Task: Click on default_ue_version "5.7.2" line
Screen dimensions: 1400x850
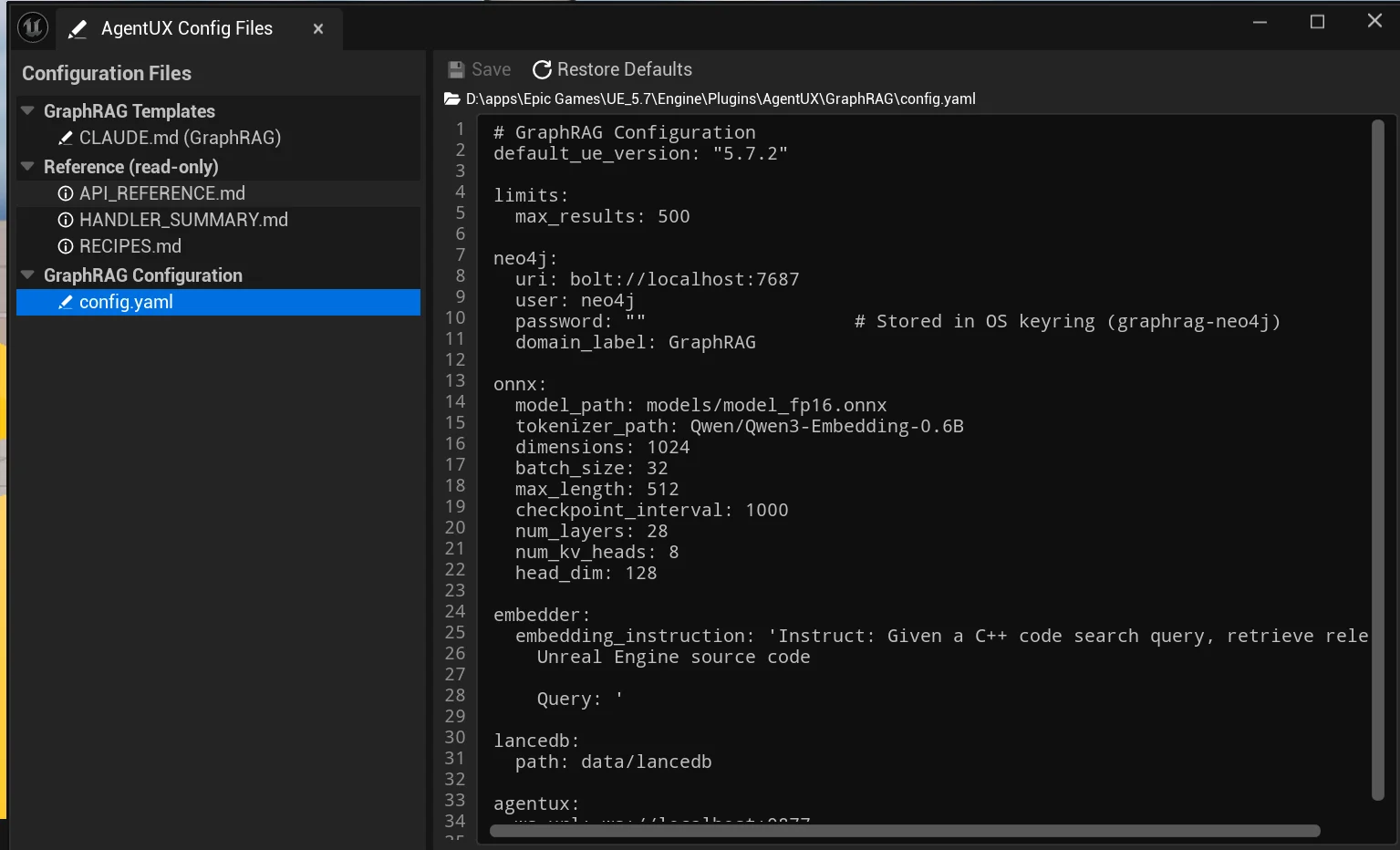Action: click(640, 153)
